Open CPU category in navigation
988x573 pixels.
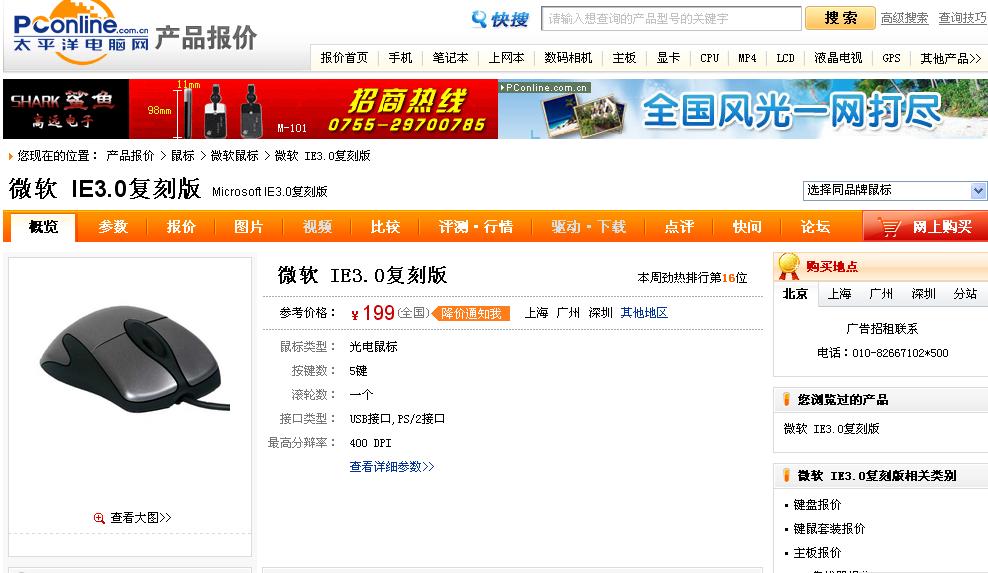[709, 58]
